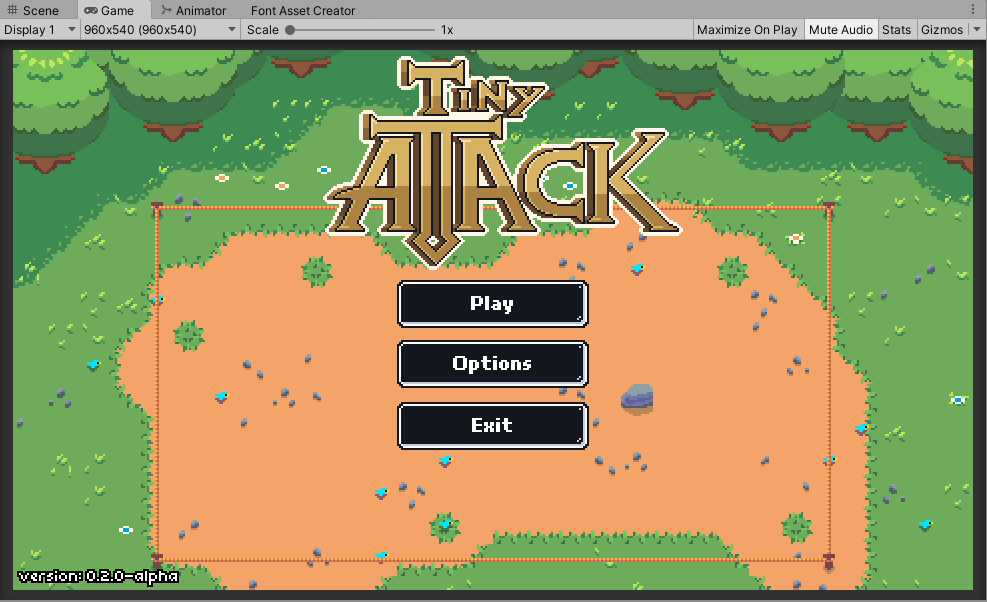This screenshot has height=602, width=987.
Task: Click the Scale slider handle
Action: (290, 30)
